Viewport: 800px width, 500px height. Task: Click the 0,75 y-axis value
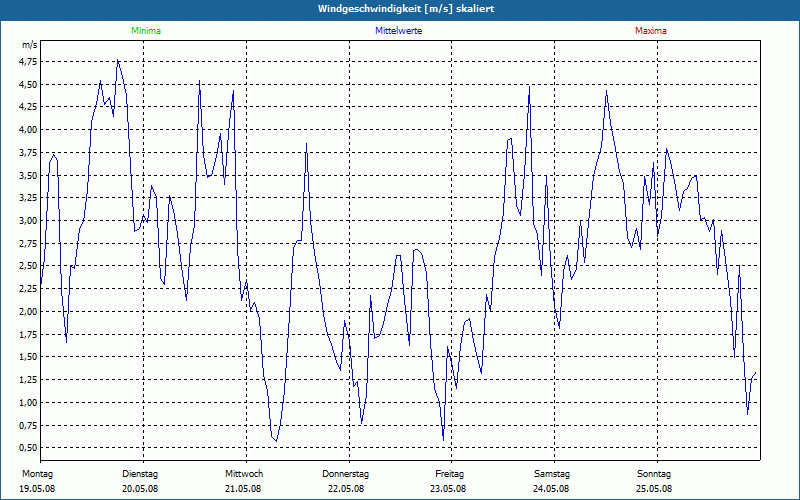[x=29, y=425]
